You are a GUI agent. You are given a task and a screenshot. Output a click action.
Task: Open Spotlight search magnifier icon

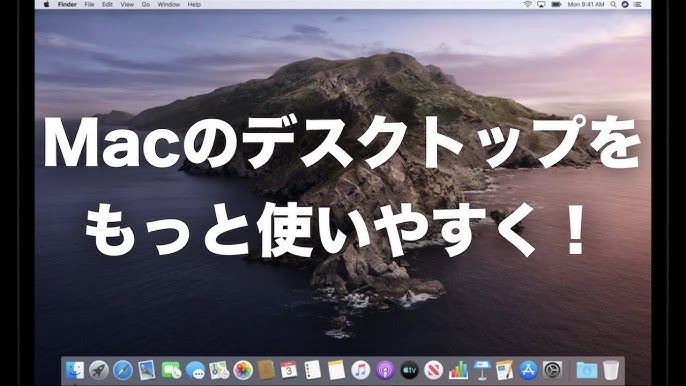pyautogui.click(x=613, y=4)
